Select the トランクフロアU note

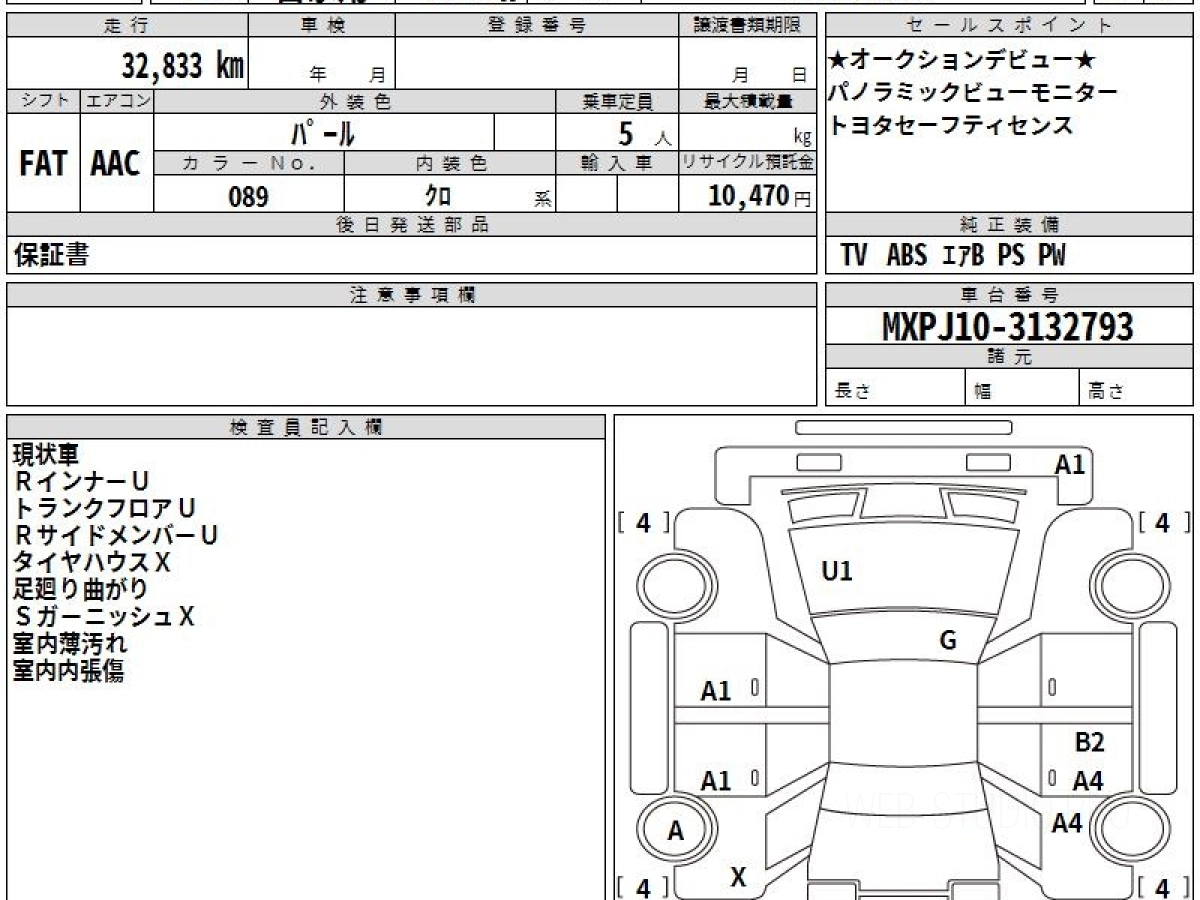pyautogui.click(x=103, y=509)
